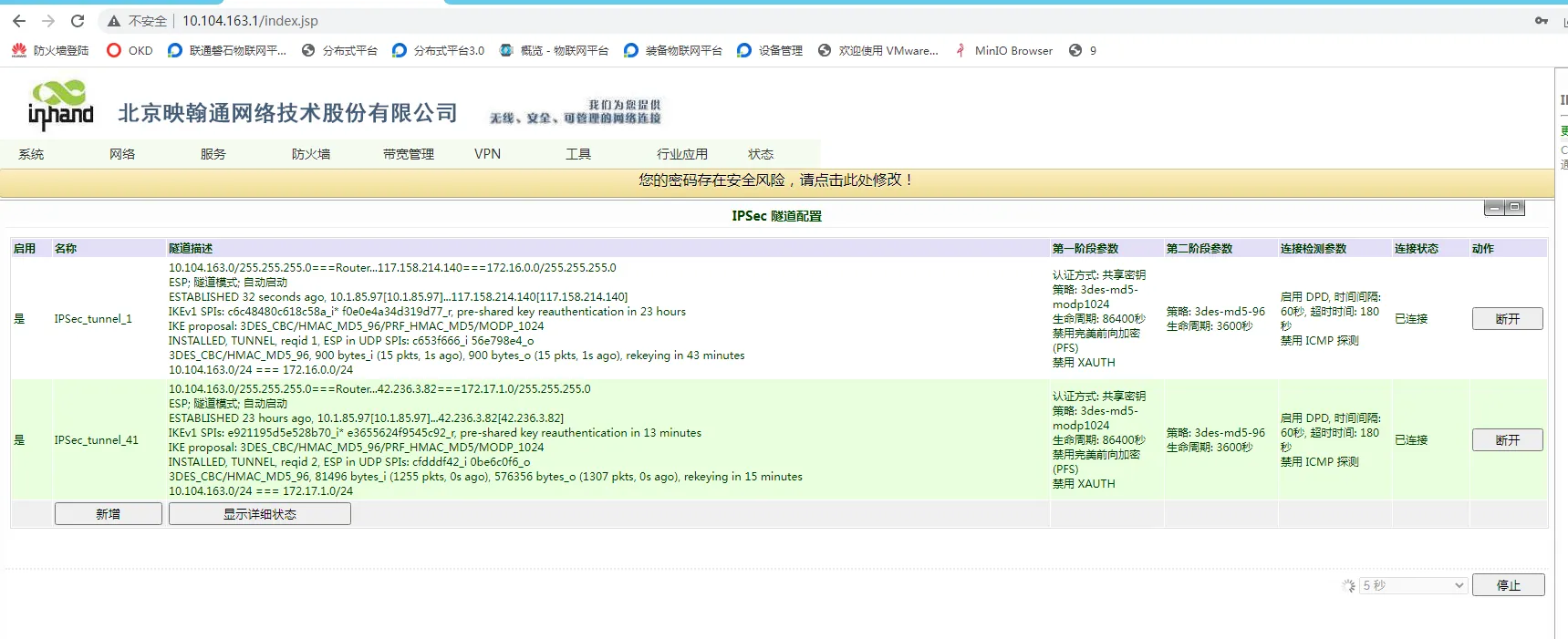The width and height of the screenshot is (1568, 639).
Task: Click the password security risk warning link
Action: point(777,180)
